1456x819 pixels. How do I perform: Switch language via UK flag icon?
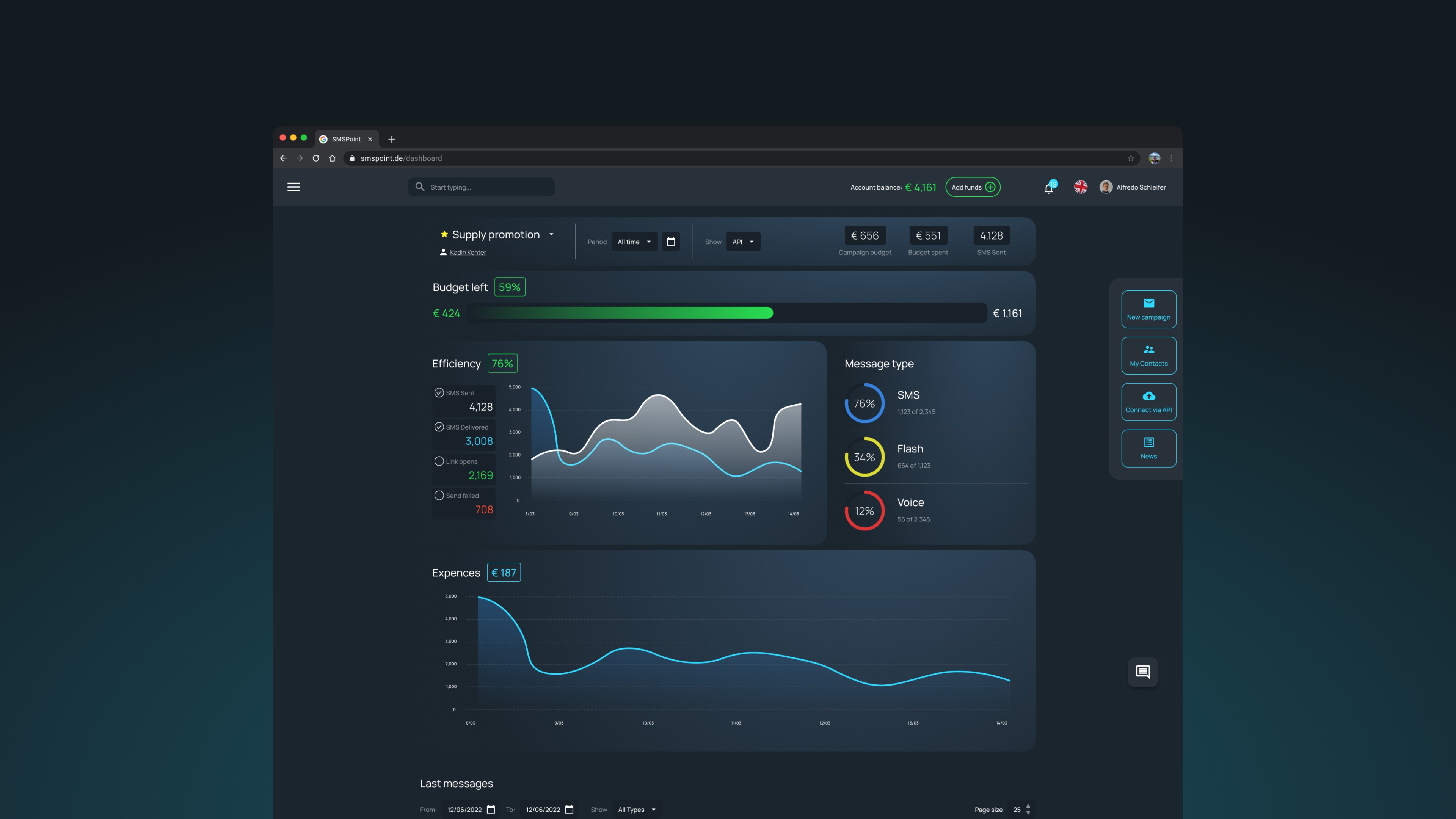(1080, 187)
